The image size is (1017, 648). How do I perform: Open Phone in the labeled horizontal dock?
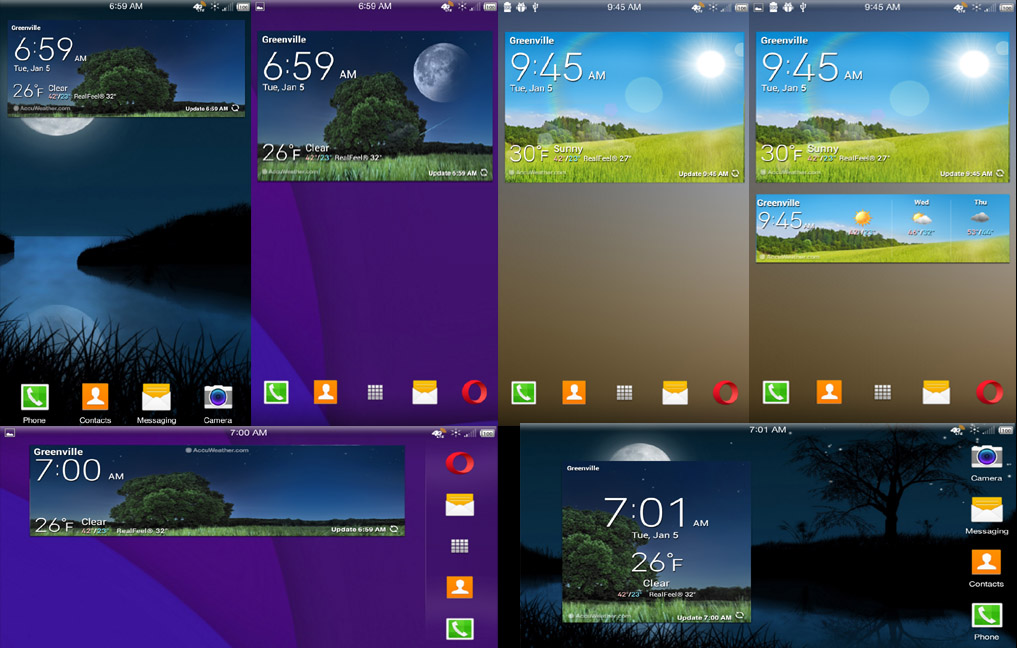(35, 397)
